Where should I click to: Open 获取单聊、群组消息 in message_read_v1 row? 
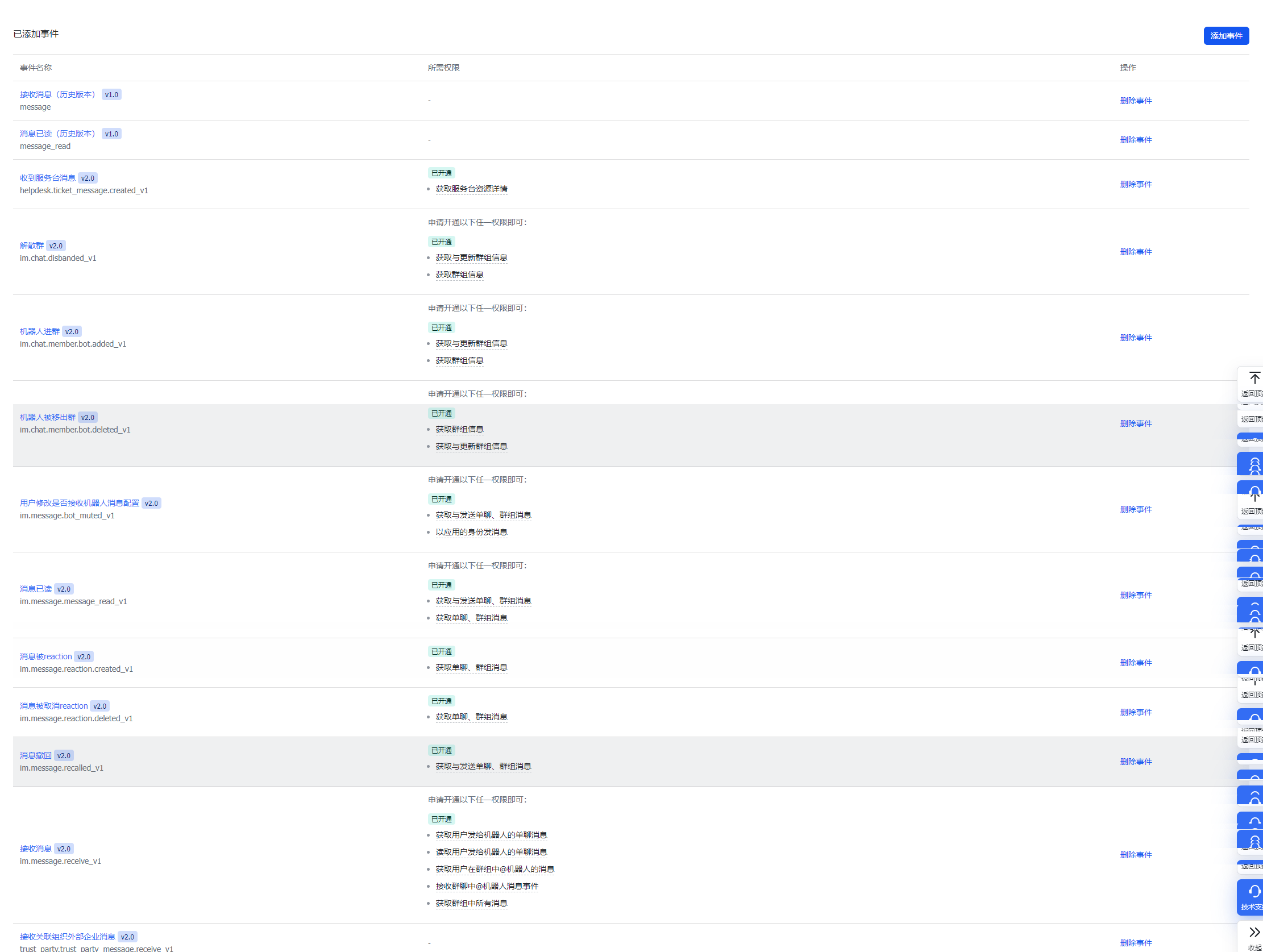(x=471, y=618)
